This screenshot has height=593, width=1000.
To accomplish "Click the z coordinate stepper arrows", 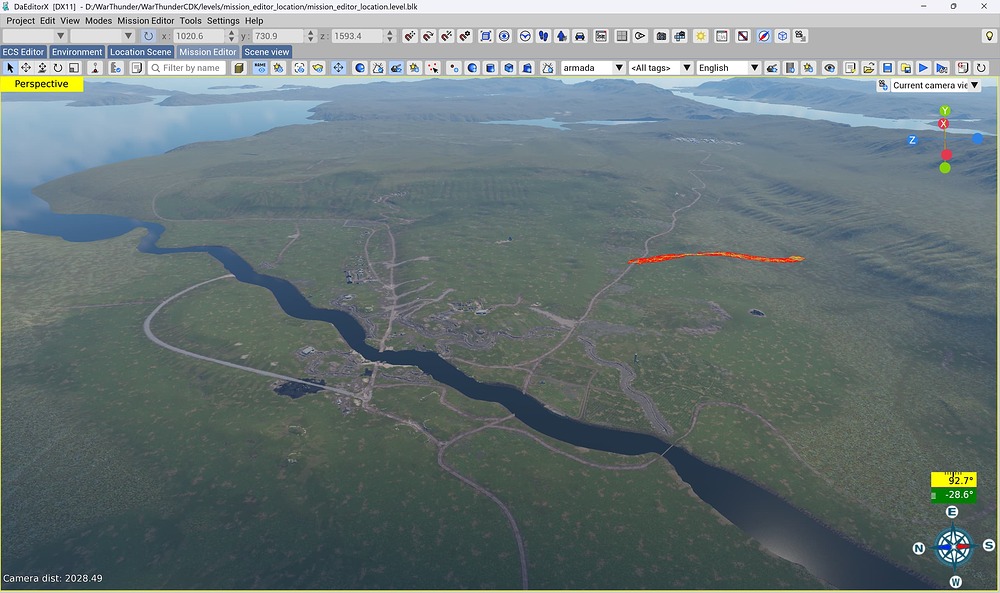I will (x=390, y=36).
